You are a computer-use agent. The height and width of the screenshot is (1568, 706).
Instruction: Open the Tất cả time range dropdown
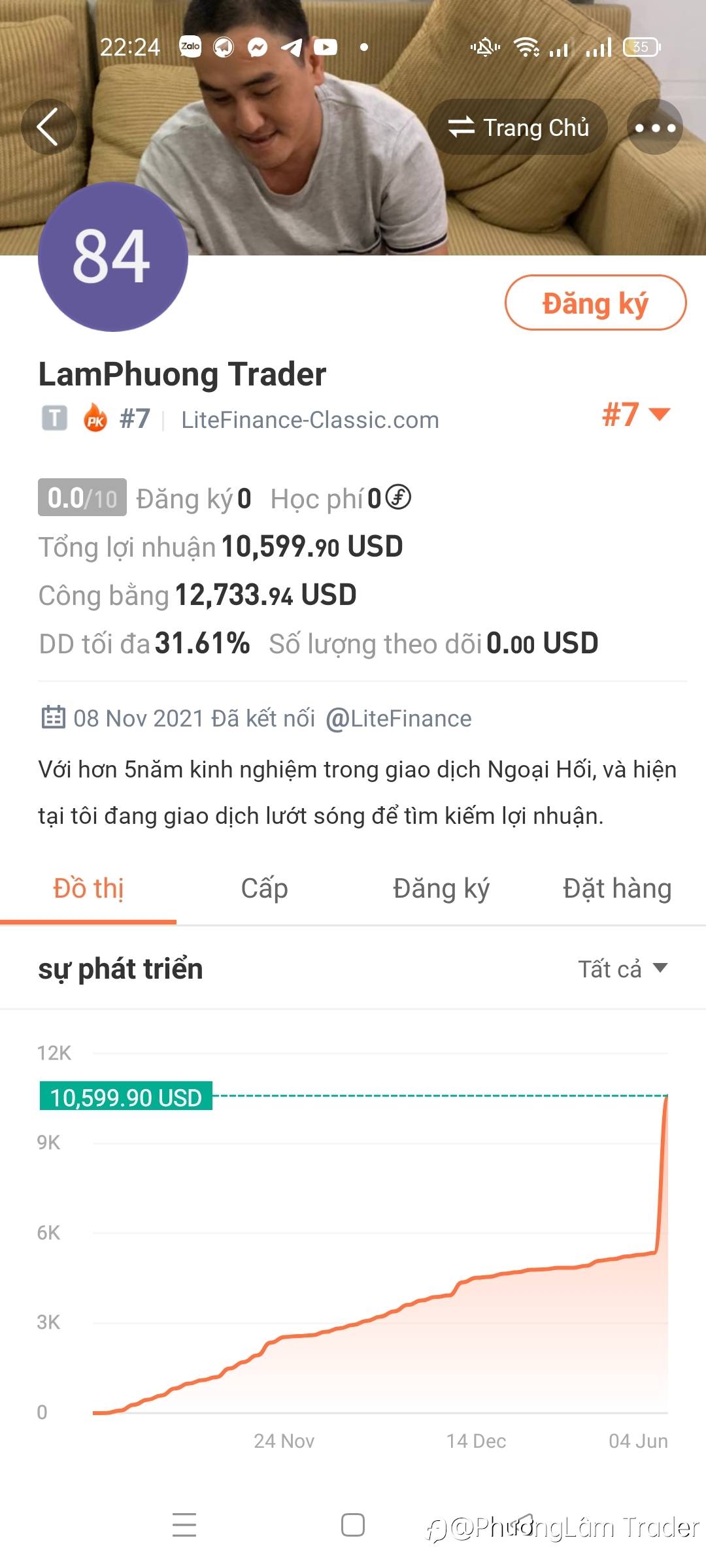[622, 969]
